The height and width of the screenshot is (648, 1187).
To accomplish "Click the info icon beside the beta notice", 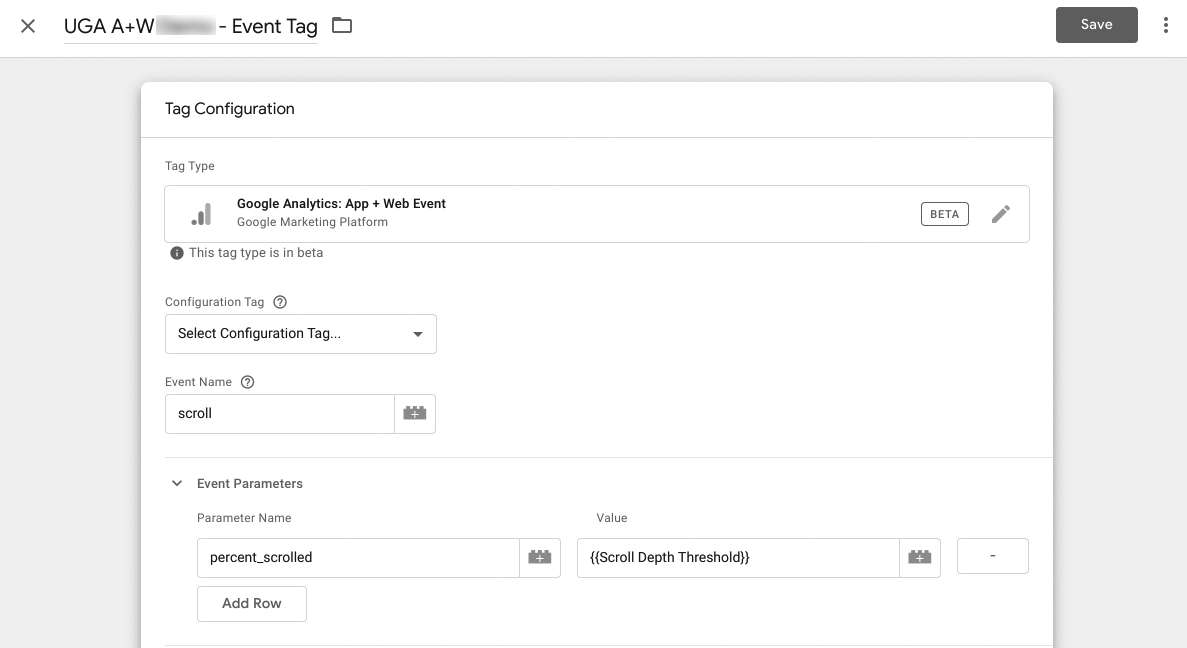I will point(177,253).
